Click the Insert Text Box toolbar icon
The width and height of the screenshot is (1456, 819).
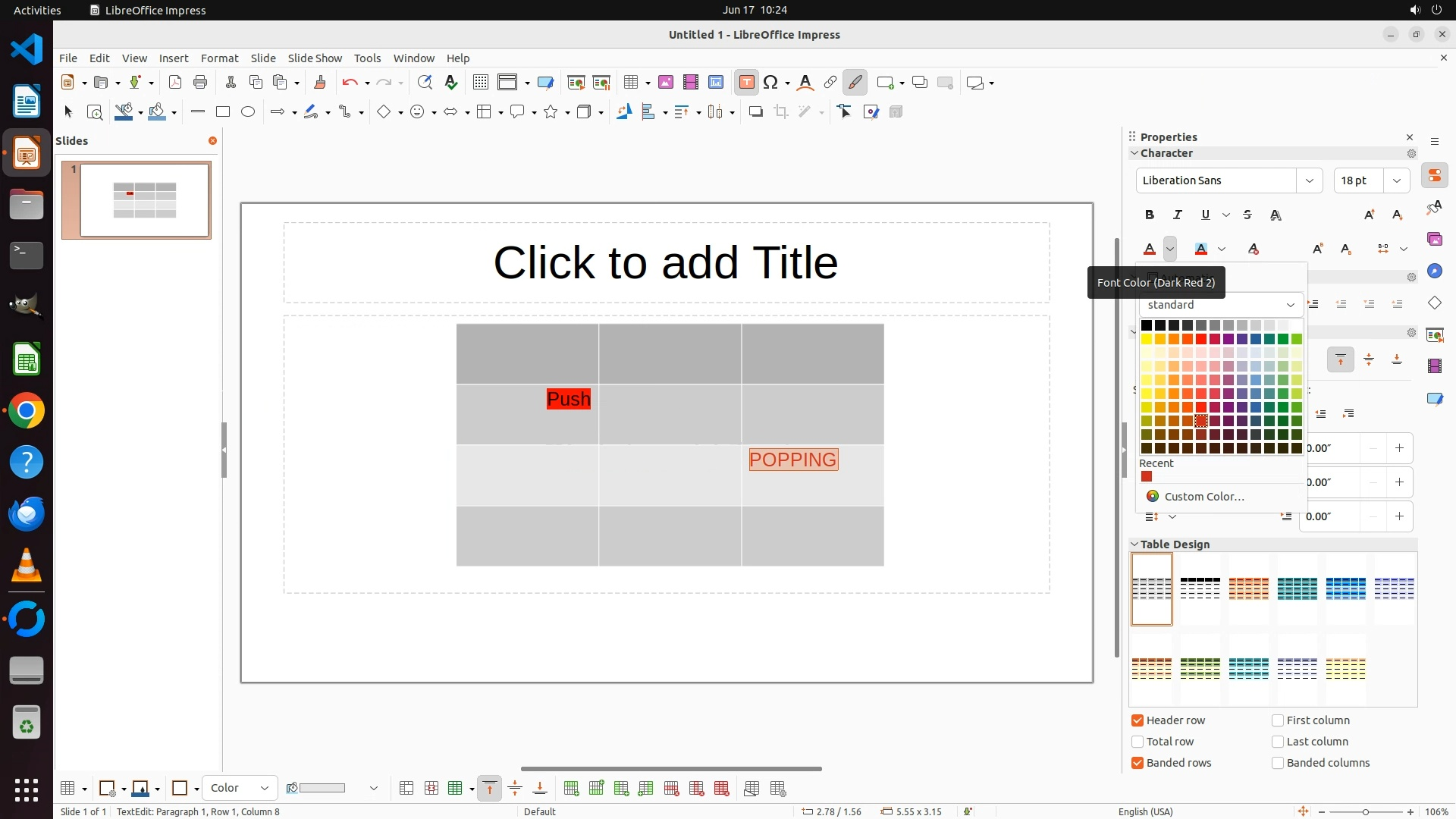pyautogui.click(x=746, y=83)
